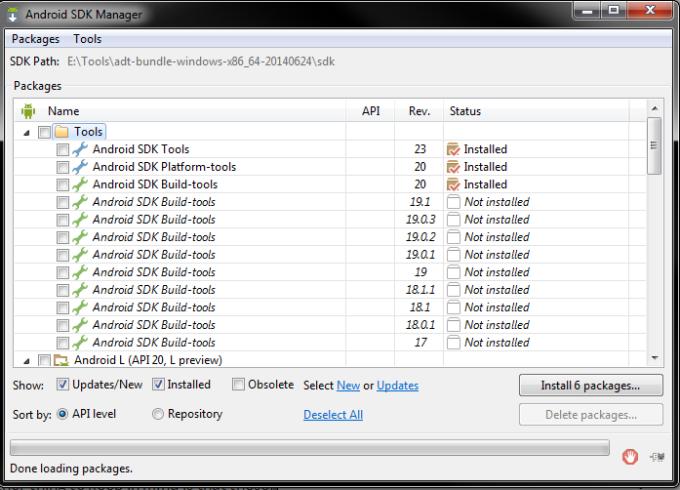Check Build-tools rev 19 checkbox
The image size is (680, 490).
pyautogui.click(x=62, y=272)
